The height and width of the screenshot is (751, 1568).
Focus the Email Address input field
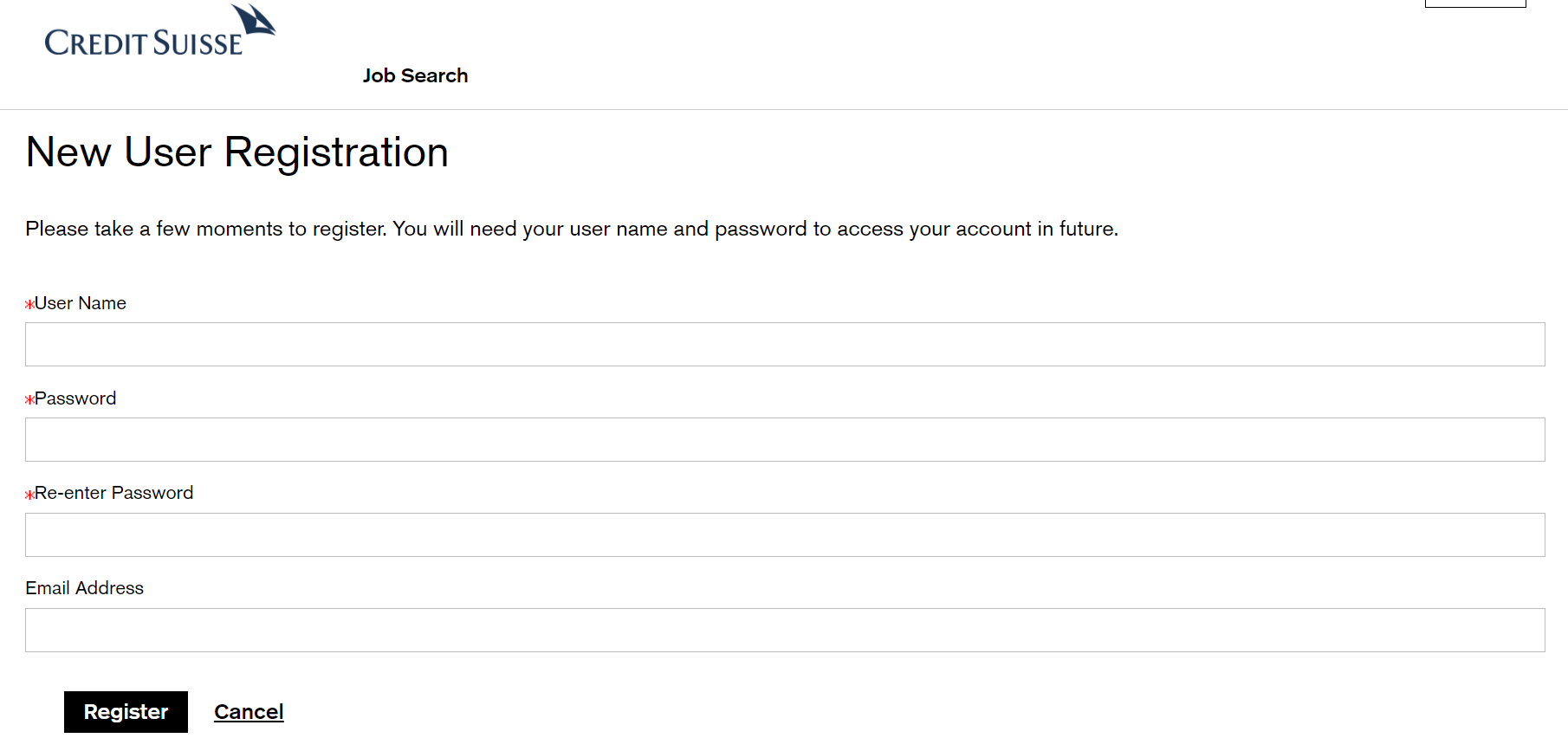[785, 630]
